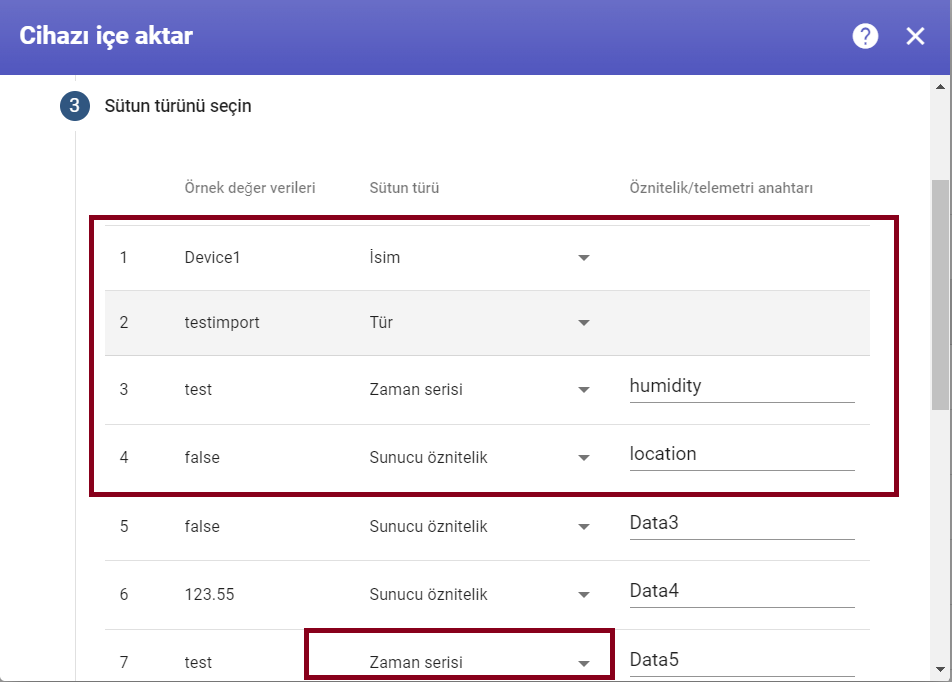The width and height of the screenshot is (952, 682).
Task: Select the Device1 sample value
Action: pyautogui.click(x=212, y=257)
